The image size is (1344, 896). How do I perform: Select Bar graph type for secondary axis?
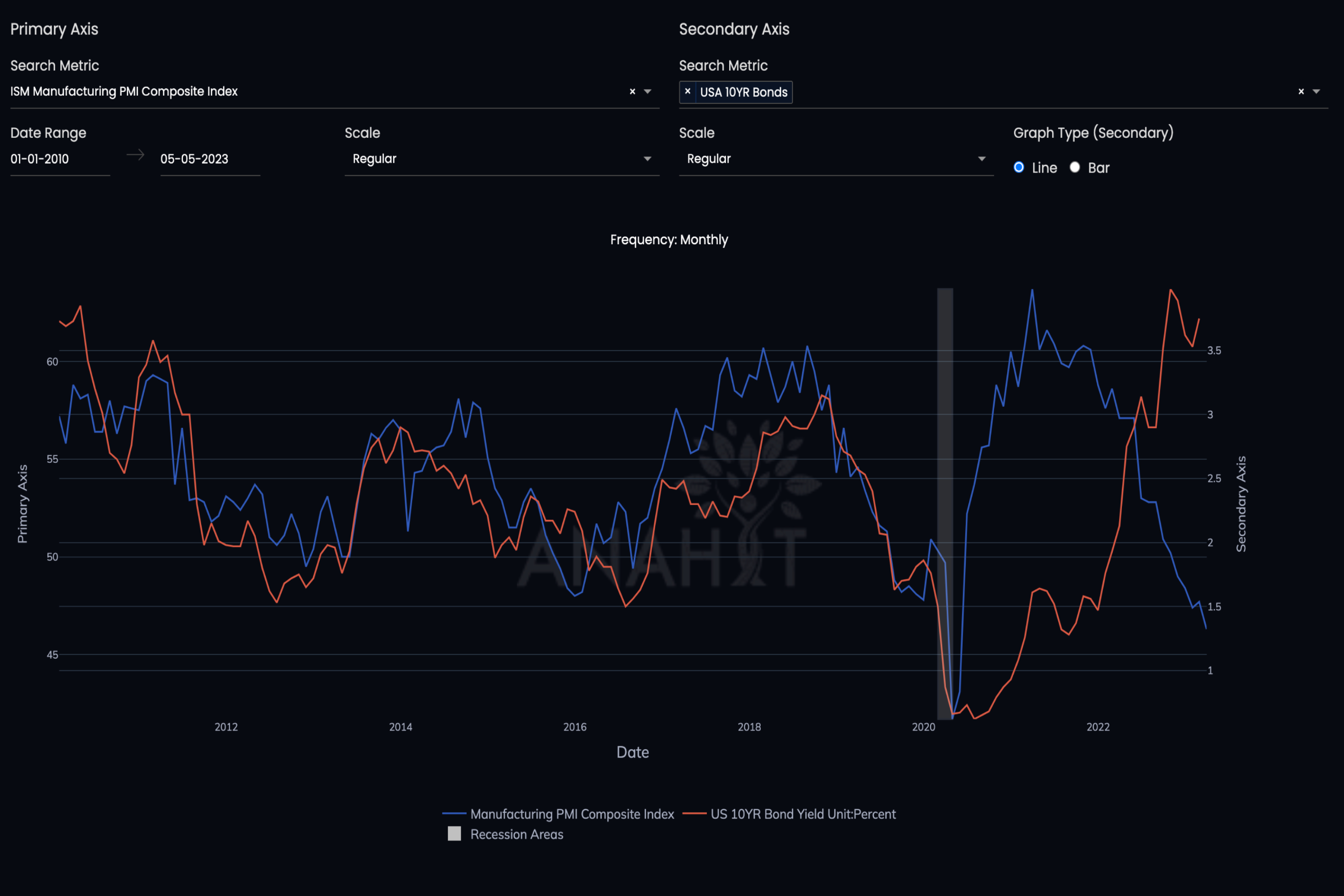[x=1075, y=167]
